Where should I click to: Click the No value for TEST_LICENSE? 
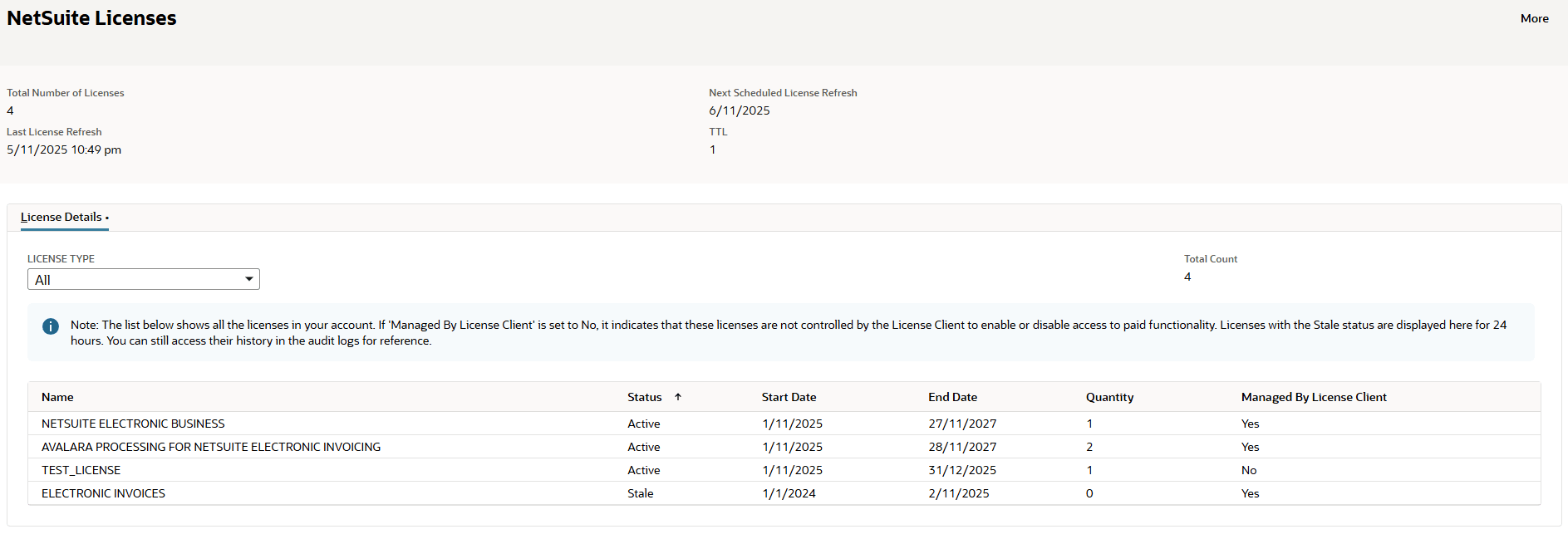tap(1249, 470)
